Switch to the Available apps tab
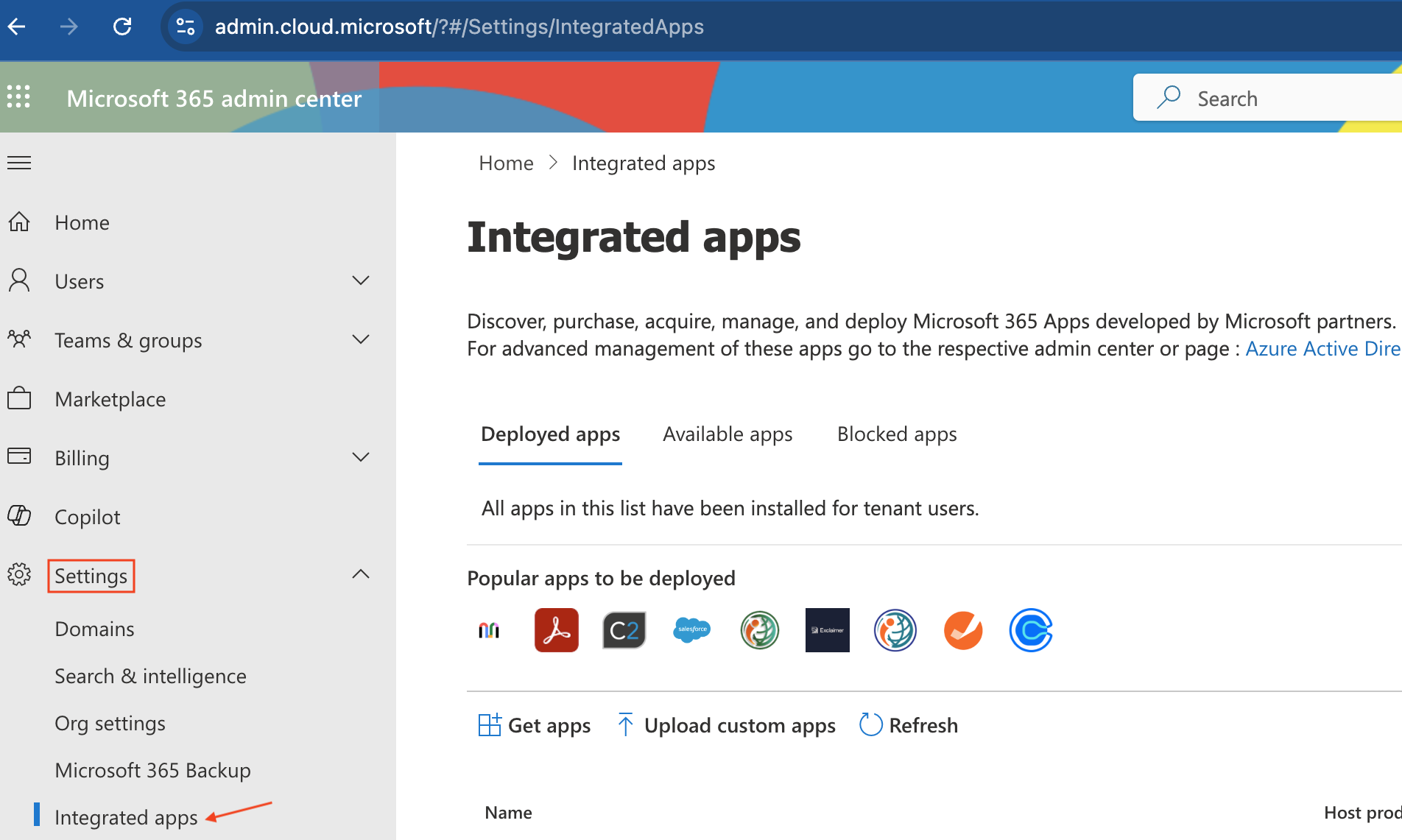Image resolution: width=1402 pixels, height=840 pixels. (728, 434)
